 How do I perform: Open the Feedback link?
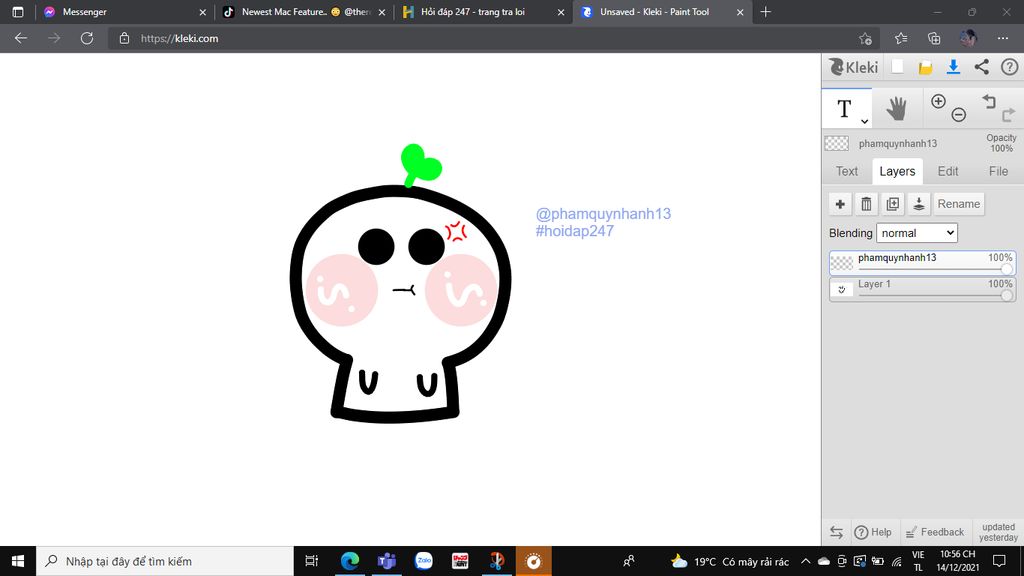click(x=935, y=532)
